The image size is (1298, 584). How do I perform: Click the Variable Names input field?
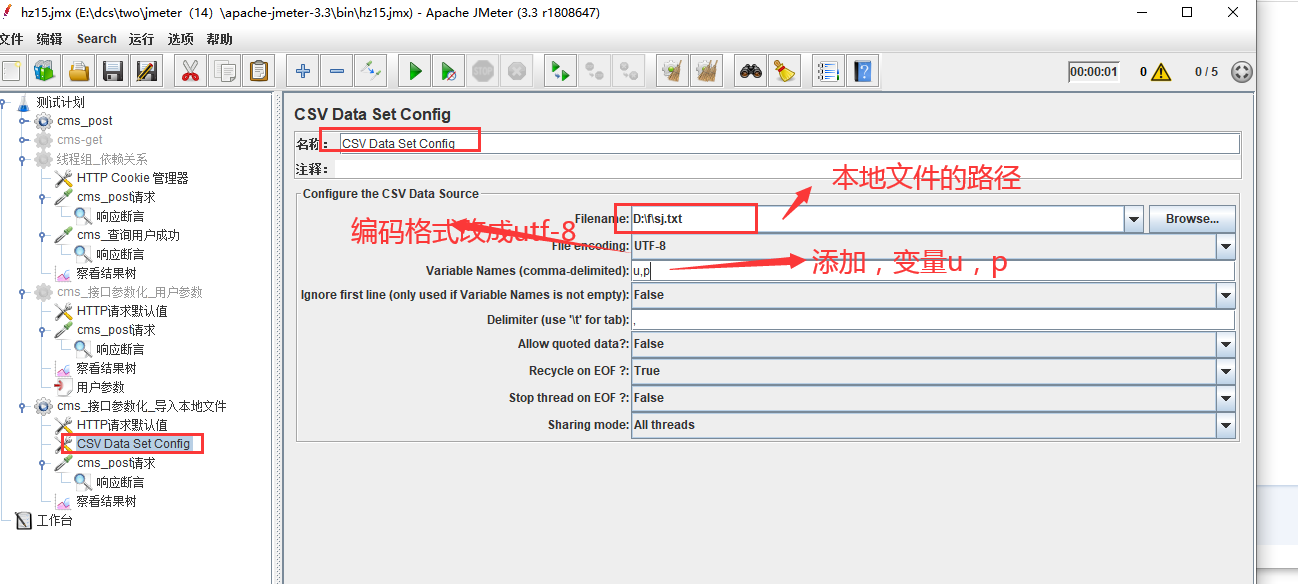pos(932,271)
